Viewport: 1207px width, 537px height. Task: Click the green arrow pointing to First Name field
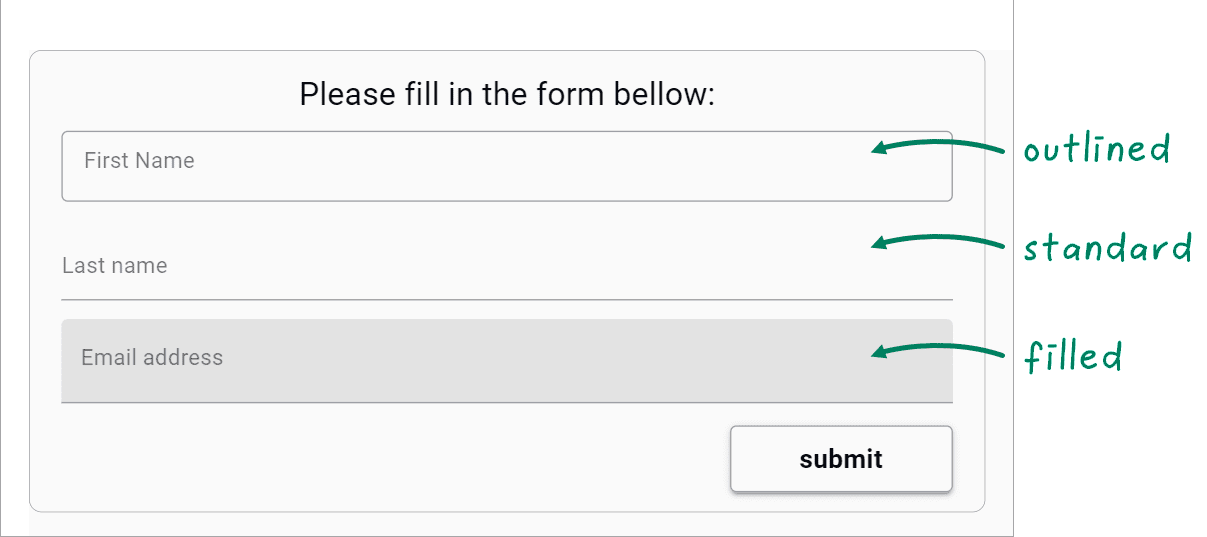937,145
